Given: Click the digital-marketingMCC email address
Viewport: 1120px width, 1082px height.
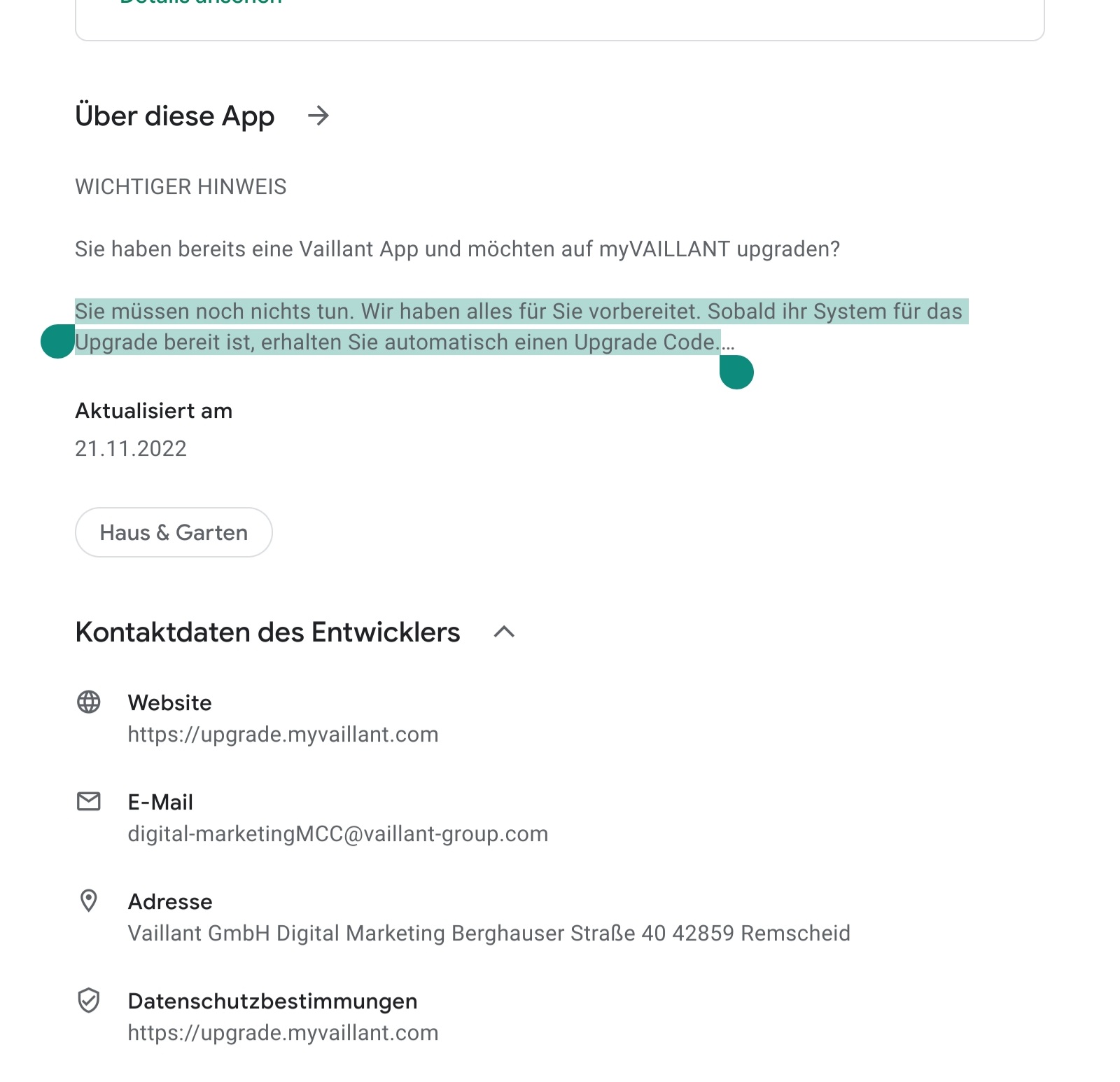Looking at the screenshot, I should [337, 833].
